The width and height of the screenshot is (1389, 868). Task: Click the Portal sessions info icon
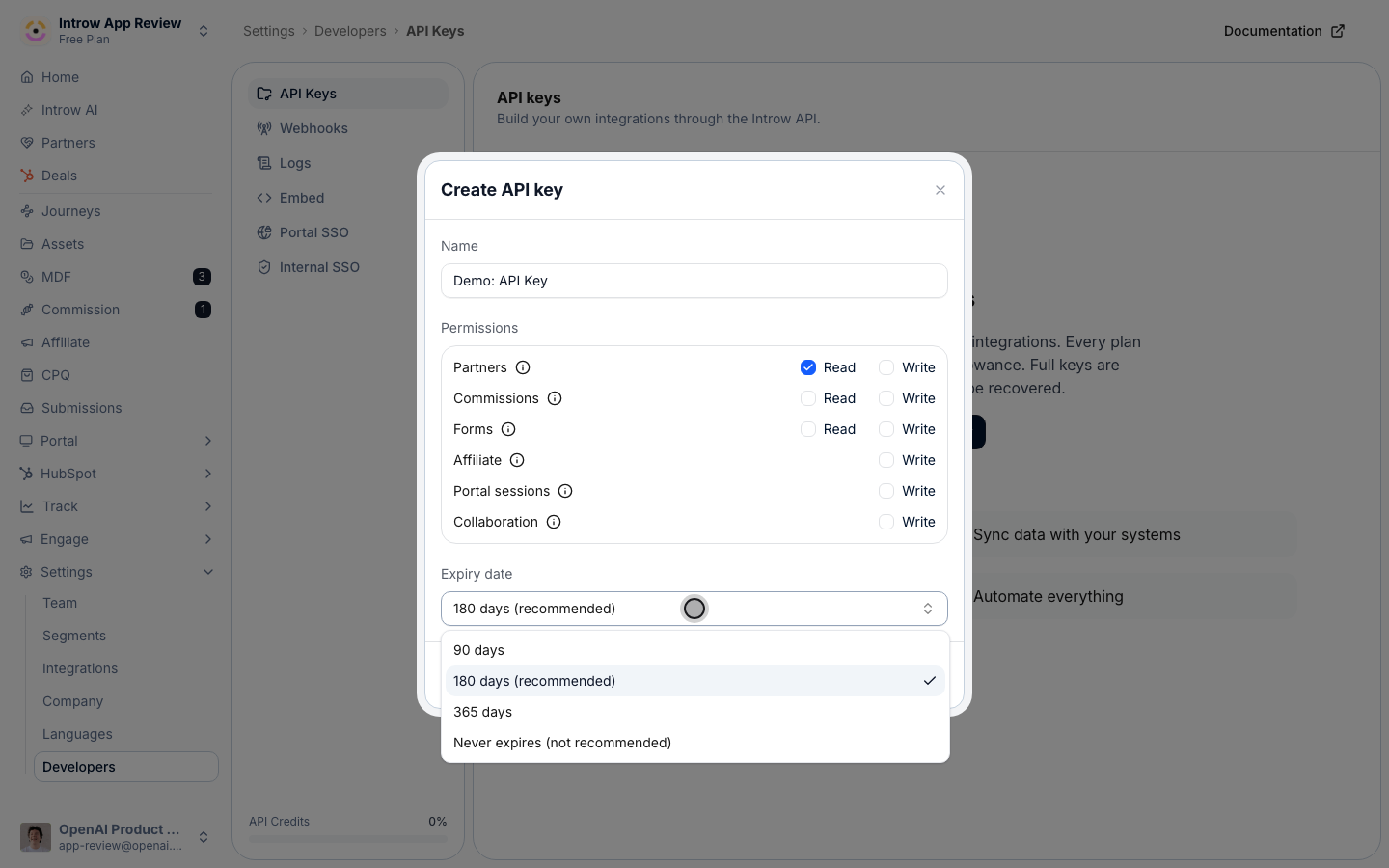pyautogui.click(x=565, y=491)
